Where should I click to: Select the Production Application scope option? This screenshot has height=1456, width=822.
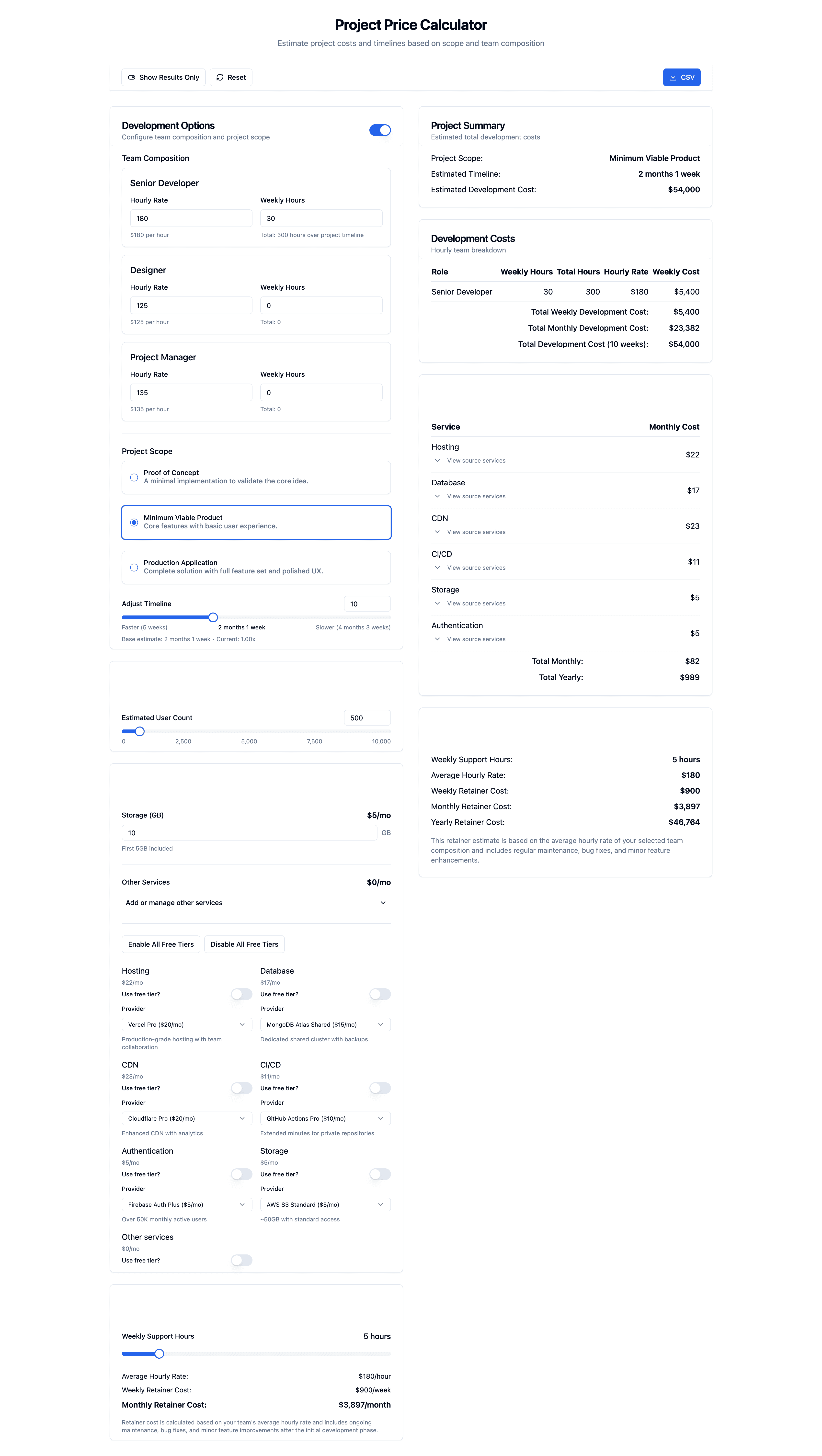134,568
